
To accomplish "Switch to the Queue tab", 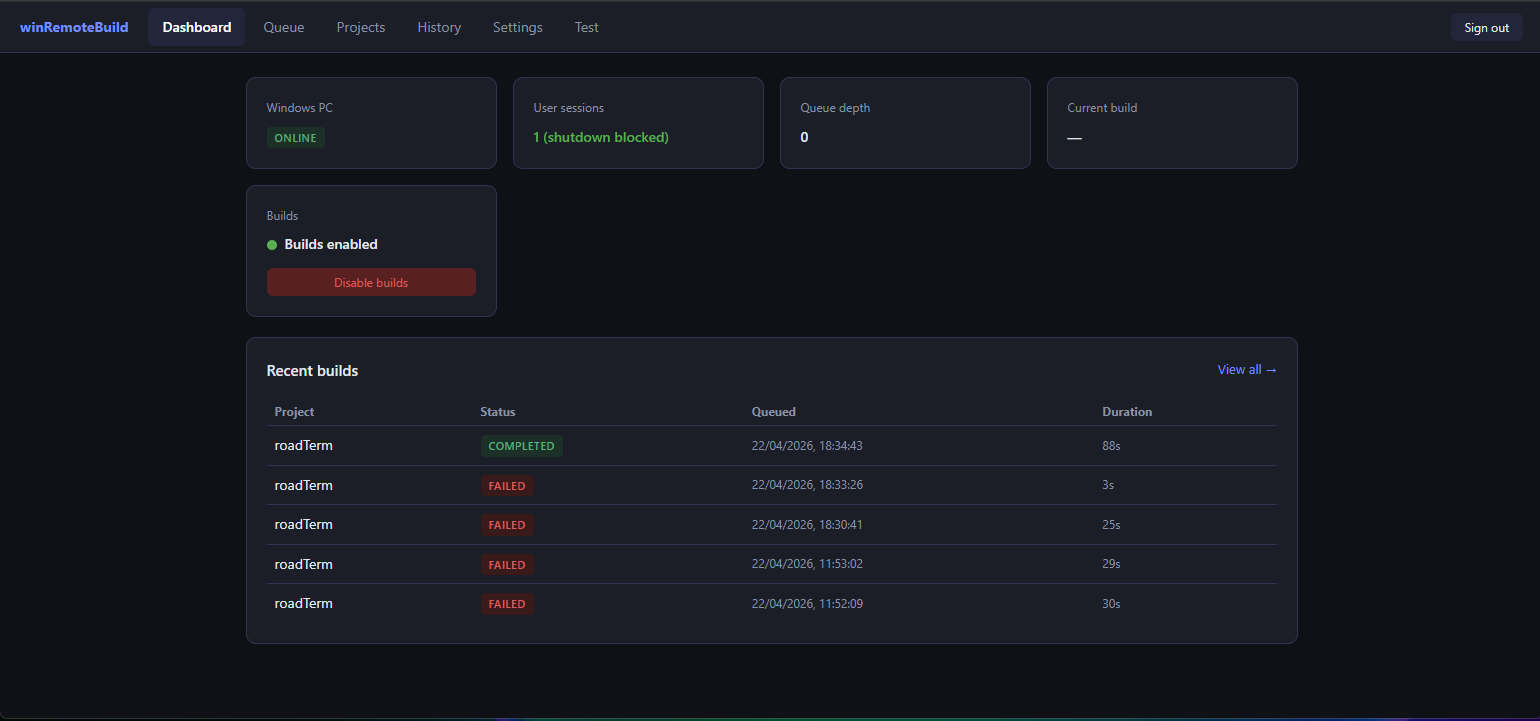I will click(x=283, y=27).
